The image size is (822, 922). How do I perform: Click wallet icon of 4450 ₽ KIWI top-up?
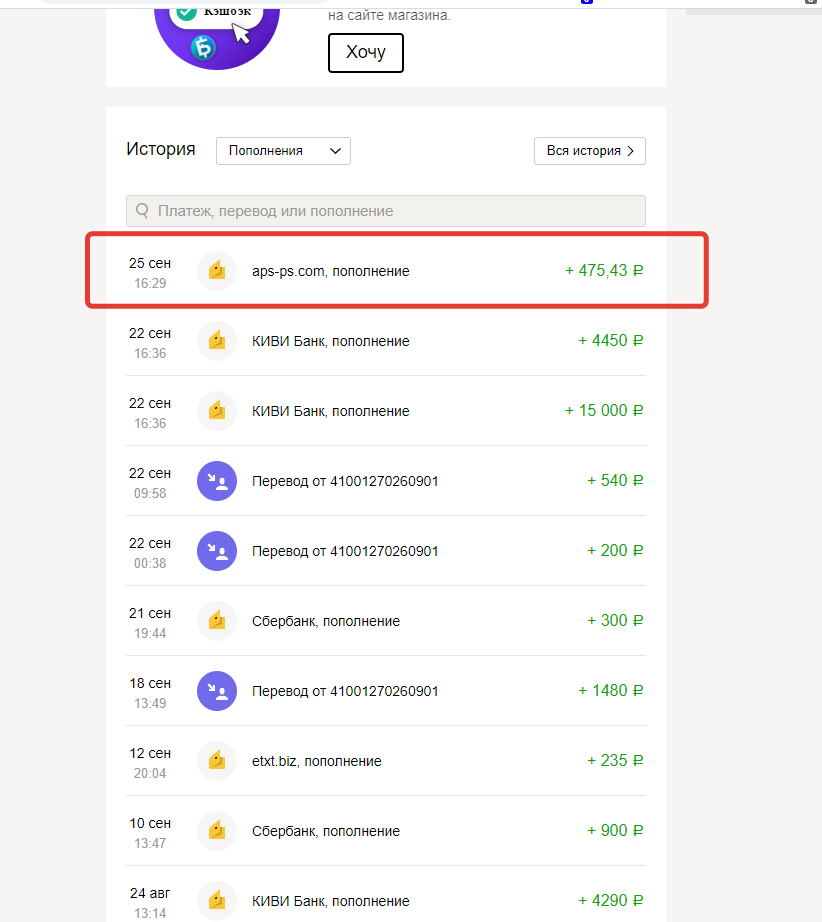point(217,341)
